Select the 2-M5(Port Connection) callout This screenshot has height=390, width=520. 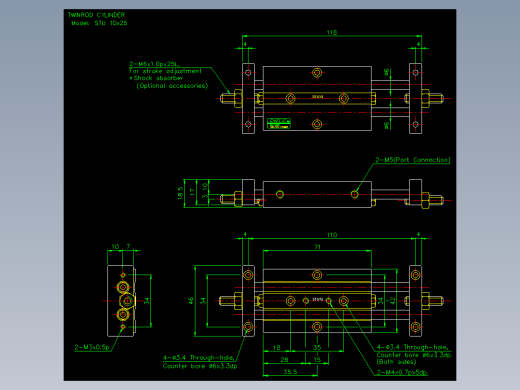coord(413,160)
